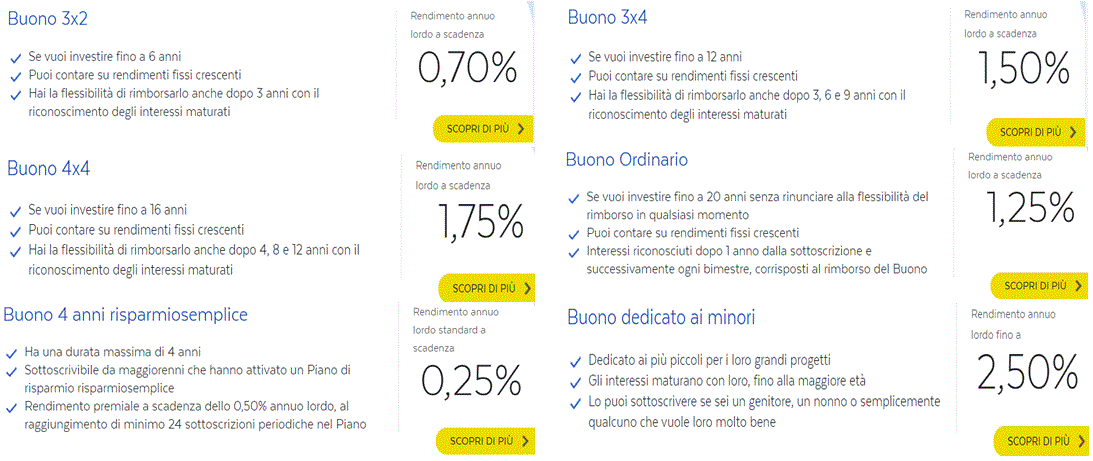The width and height of the screenshot is (1093, 461).
Task: Click checkmark beside "Gli interessi maturano con loro"
Action: click(575, 381)
